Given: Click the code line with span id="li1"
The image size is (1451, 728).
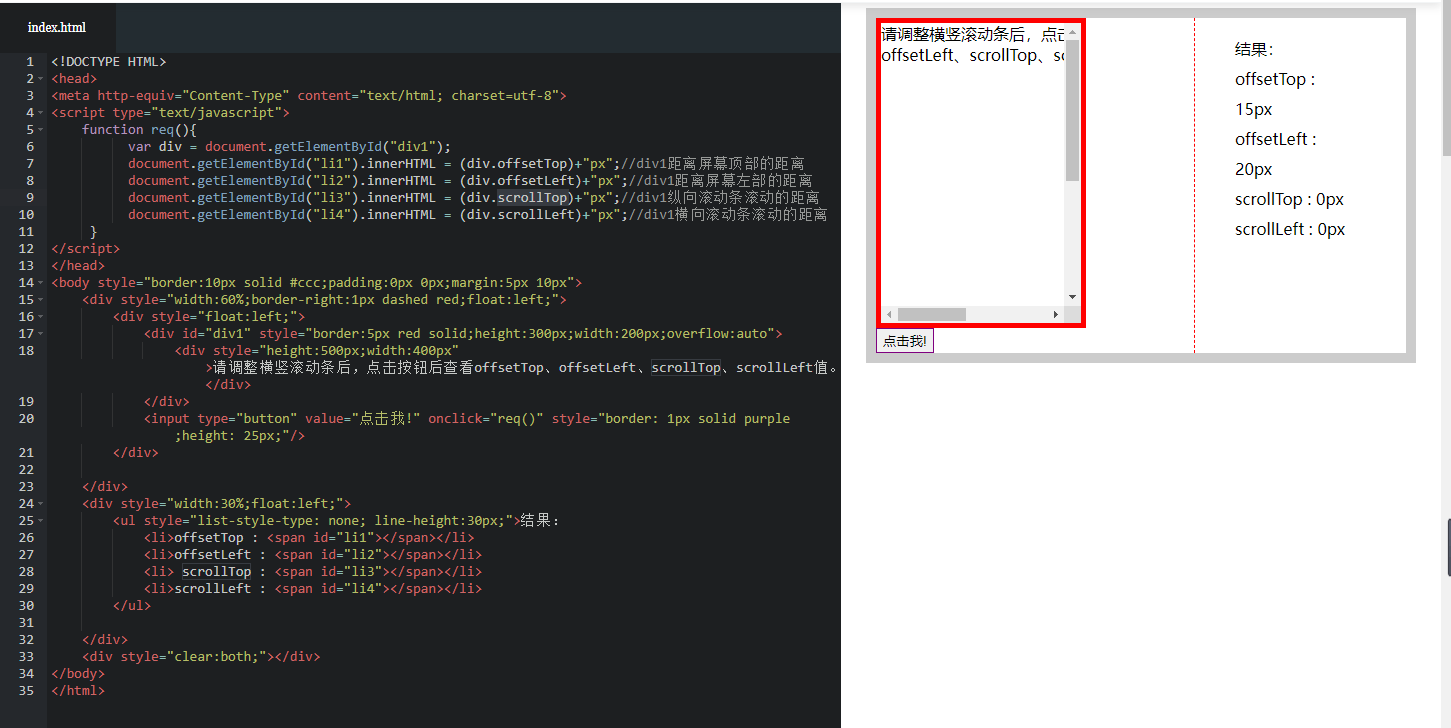Looking at the screenshot, I should 309,538.
